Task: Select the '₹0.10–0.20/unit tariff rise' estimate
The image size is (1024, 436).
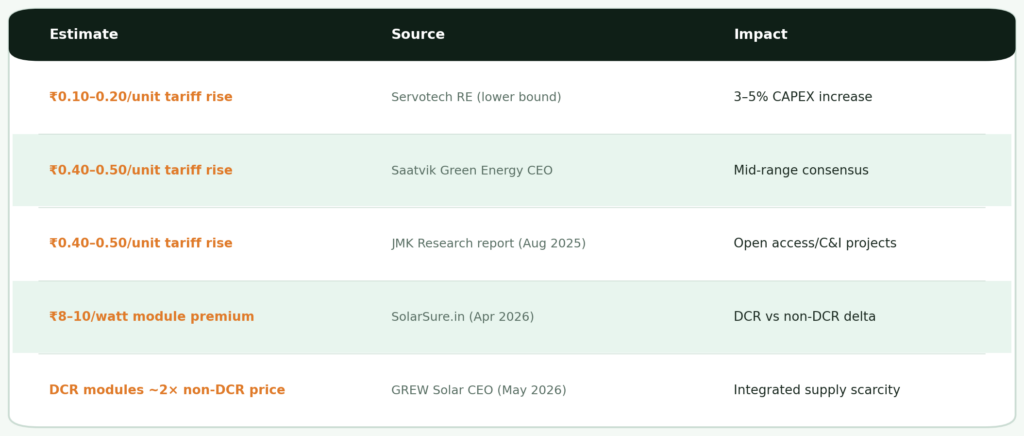Action: click(140, 97)
